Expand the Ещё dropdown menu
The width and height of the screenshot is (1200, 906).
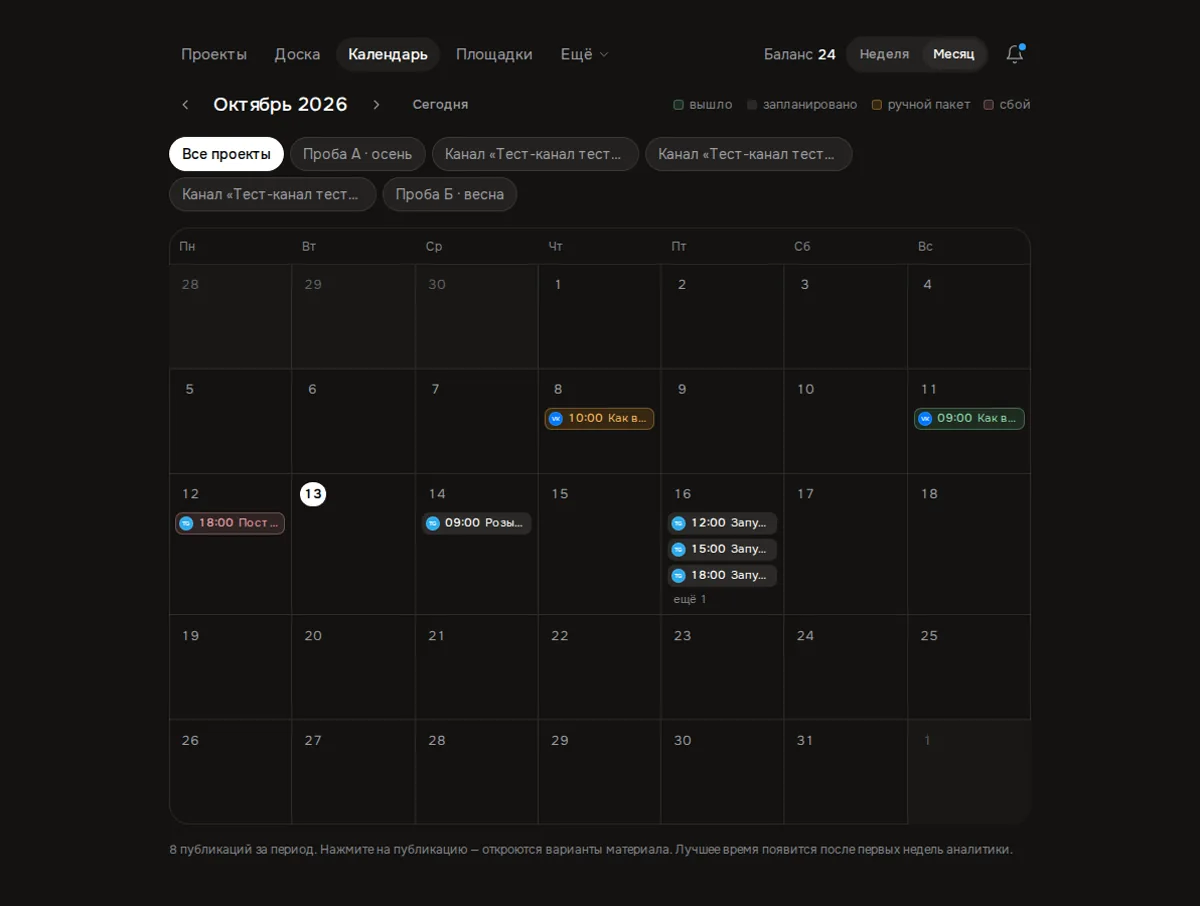(584, 54)
